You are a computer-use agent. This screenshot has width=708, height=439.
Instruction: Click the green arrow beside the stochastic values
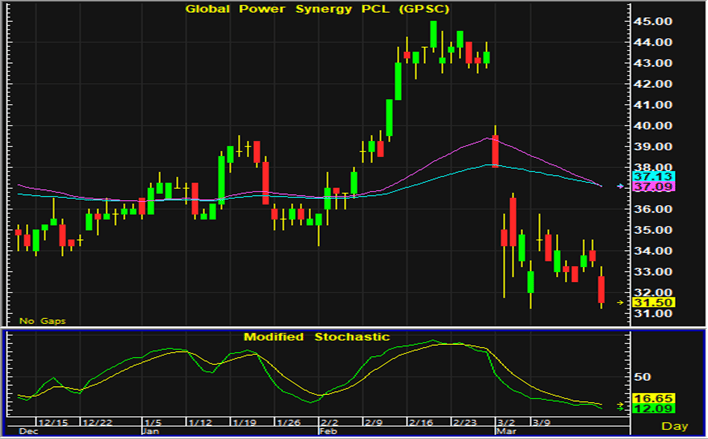click(621, 406)
